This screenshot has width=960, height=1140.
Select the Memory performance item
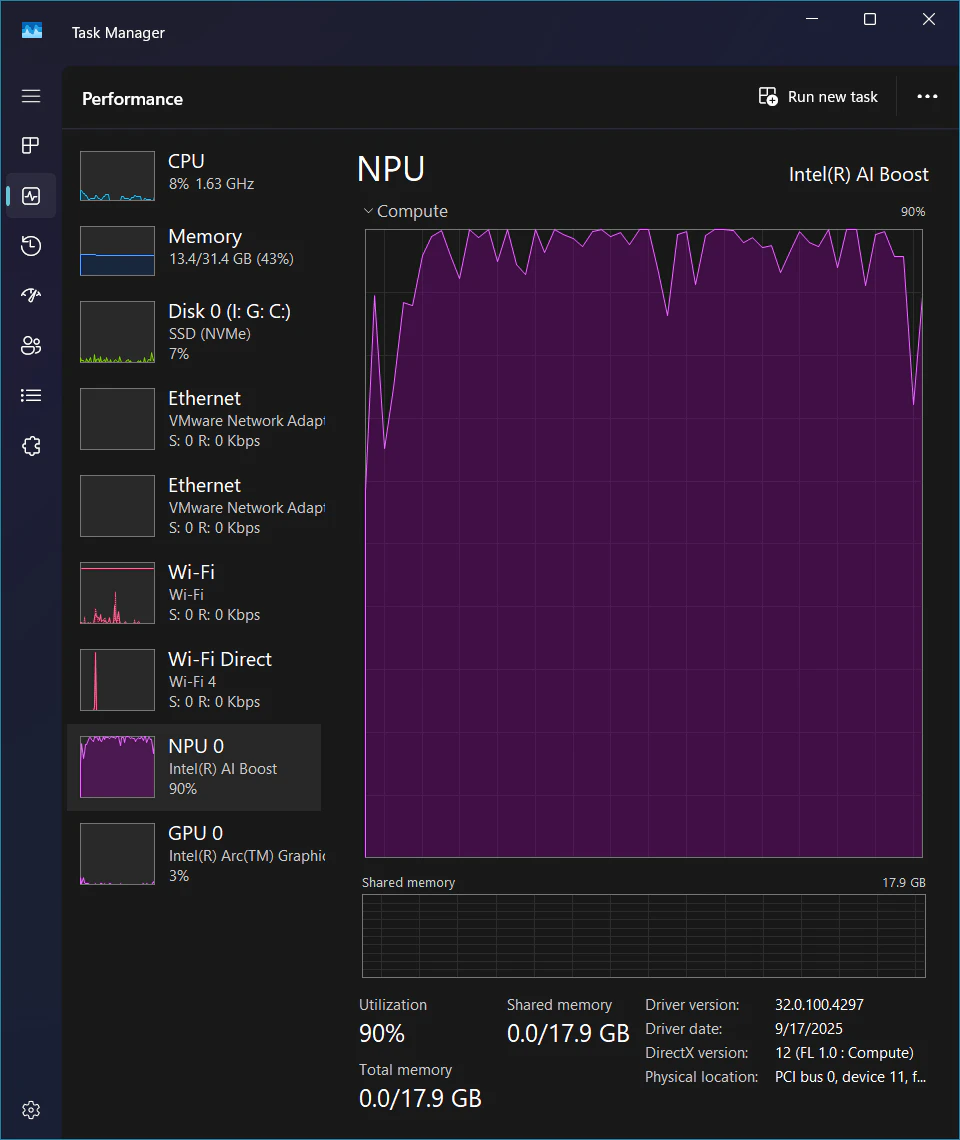(x=194, y=251)
